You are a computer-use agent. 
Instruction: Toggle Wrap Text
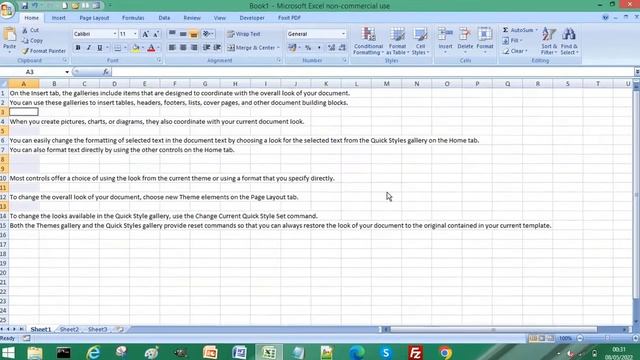click(x=244, y=34)
